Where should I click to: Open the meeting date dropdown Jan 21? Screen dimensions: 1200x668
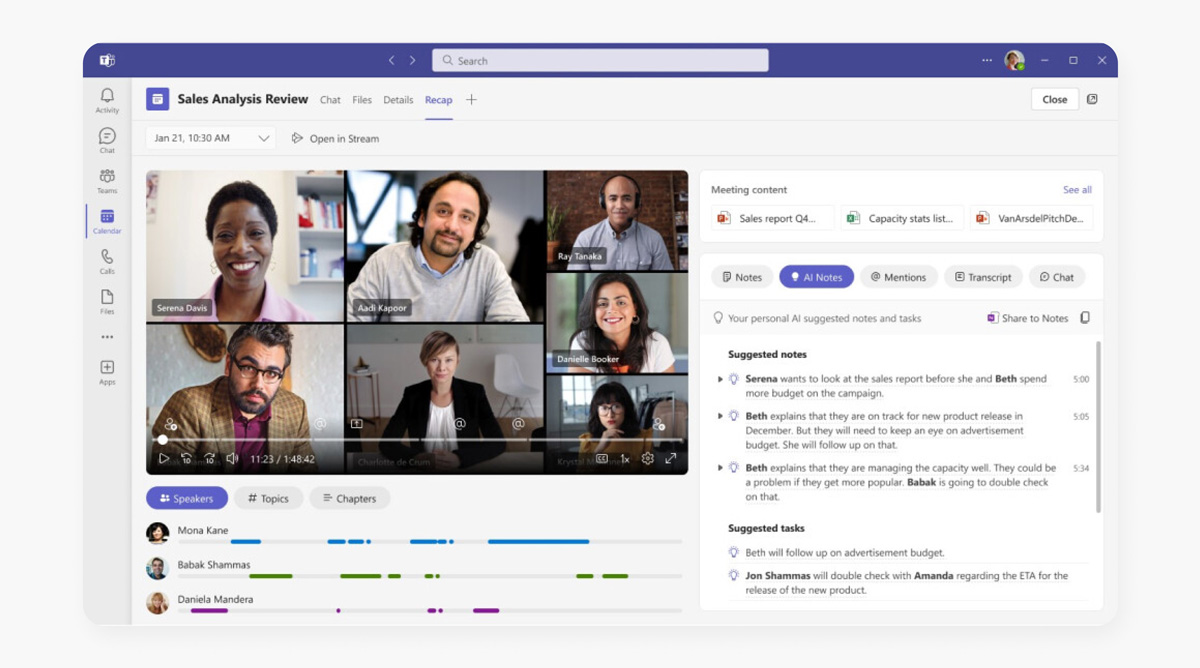(211, 138)
